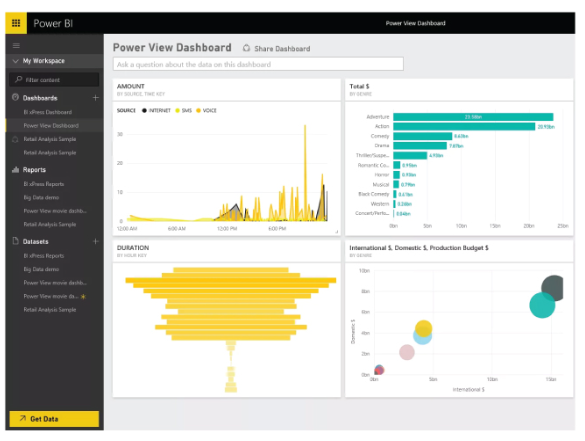This screenshot has height=441, width=585.
Task: Add a new dataset with plus icon
Action: (x=96, y=241)
